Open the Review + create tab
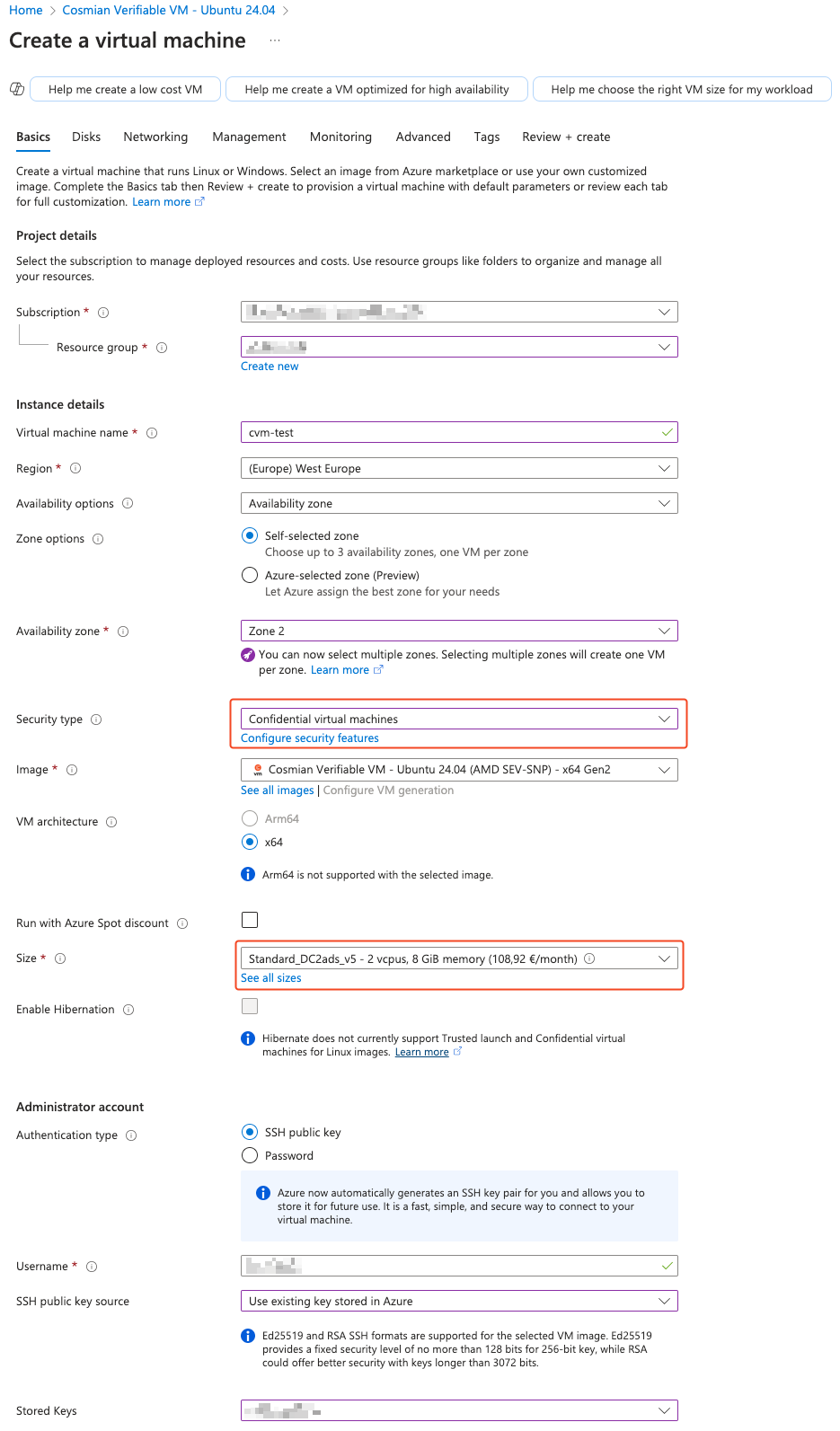The width and height of the screenshot is (840, 1431). click(566, 137)
